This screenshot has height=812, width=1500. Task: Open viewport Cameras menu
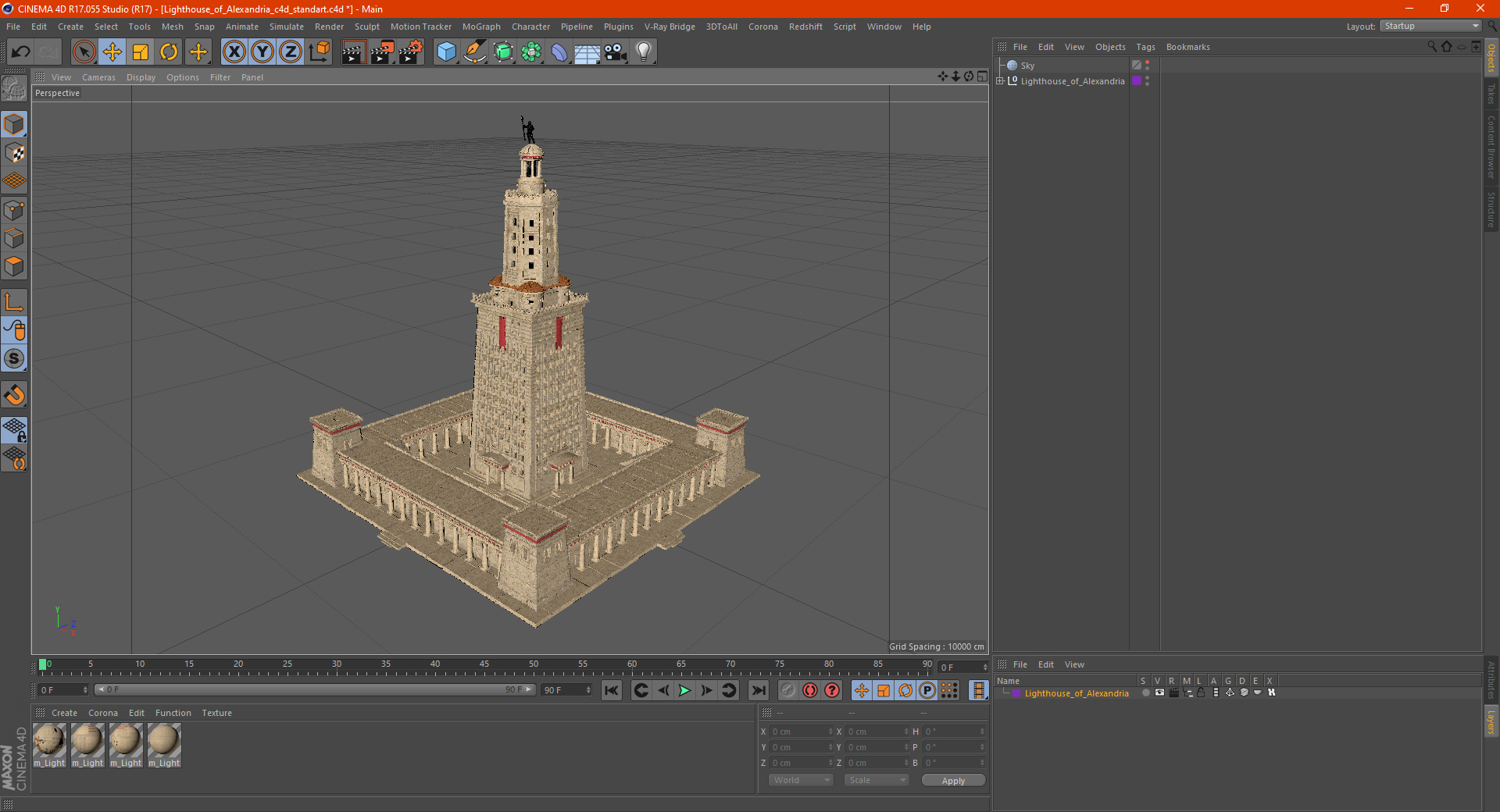click(98, 77)
